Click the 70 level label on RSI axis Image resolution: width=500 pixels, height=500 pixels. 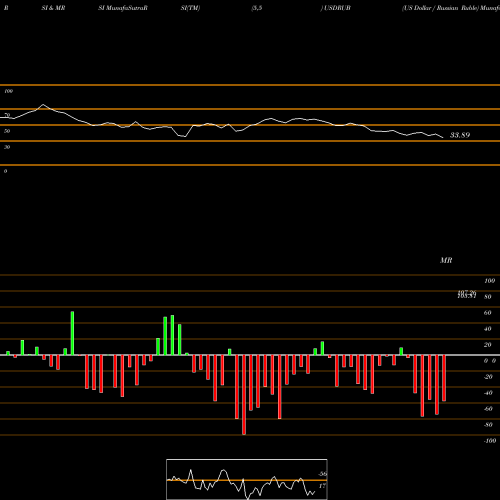(x=7, y=115)
